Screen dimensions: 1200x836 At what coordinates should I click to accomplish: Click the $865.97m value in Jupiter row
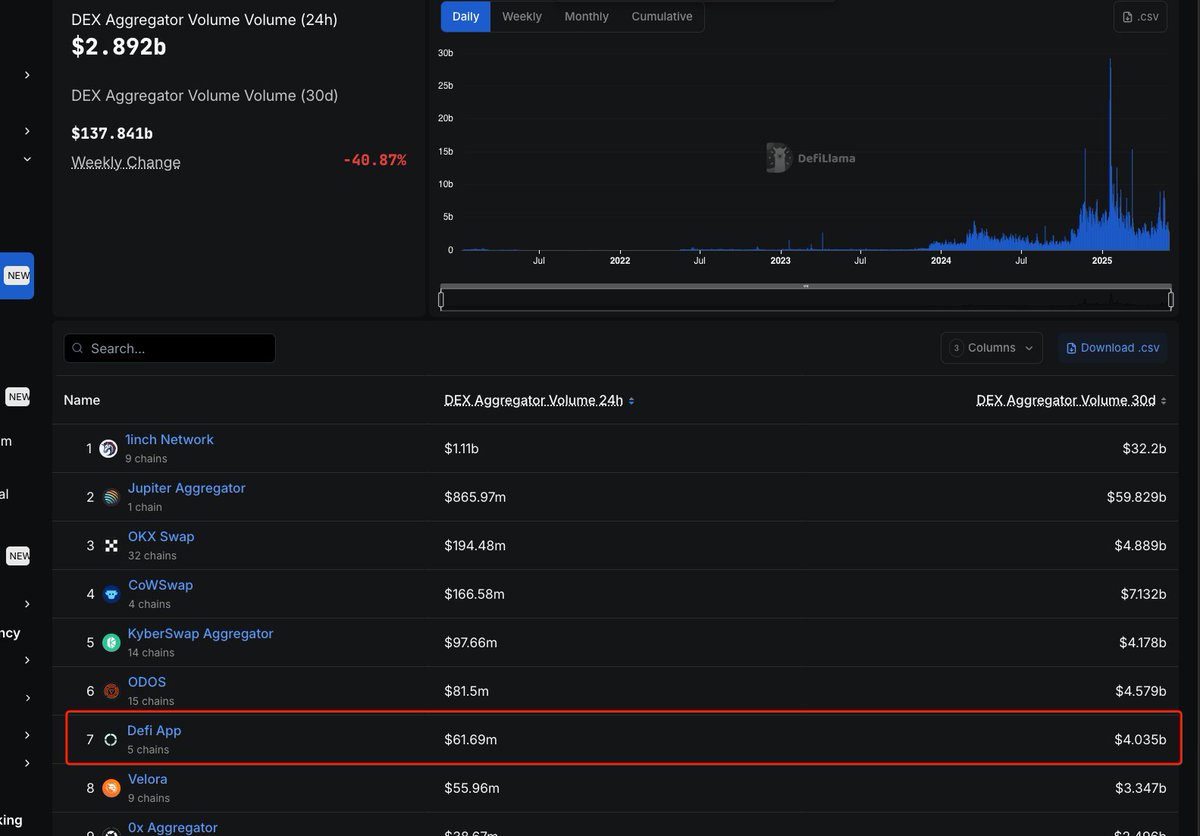coord(475,497)
